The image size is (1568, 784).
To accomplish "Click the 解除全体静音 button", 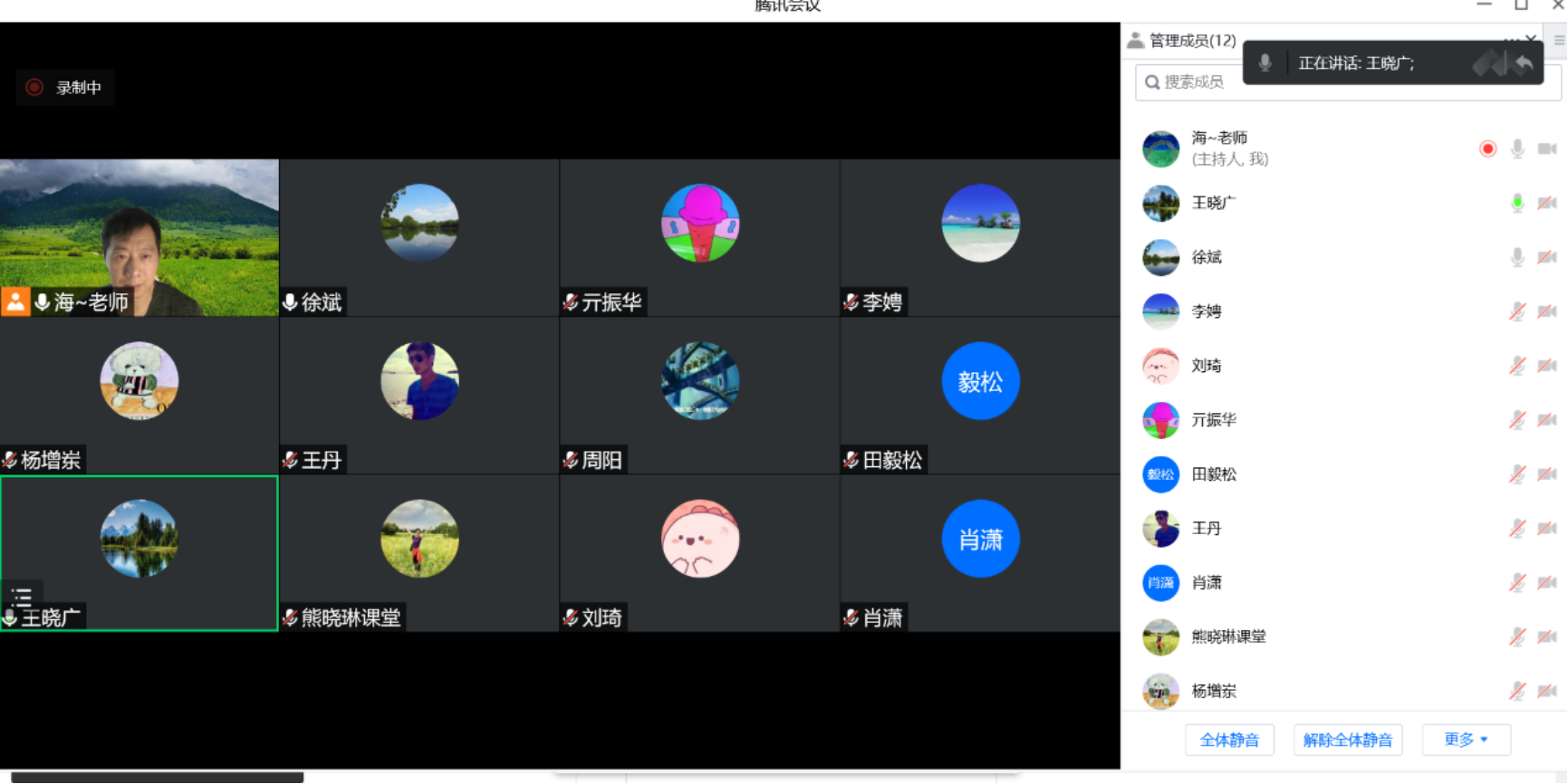I will pyautogui.click(x=1348, y=740).
